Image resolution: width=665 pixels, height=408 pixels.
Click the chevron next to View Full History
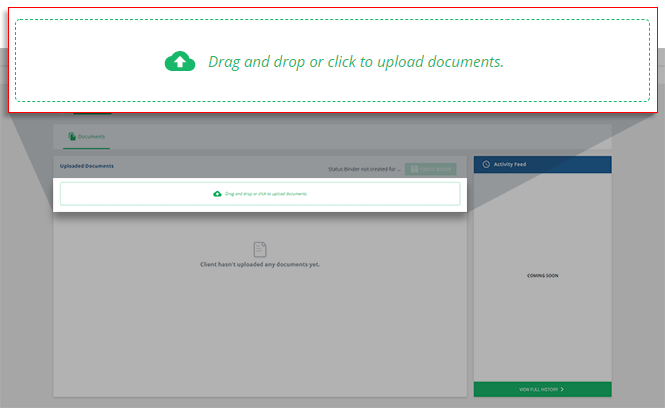coord(562,389)
